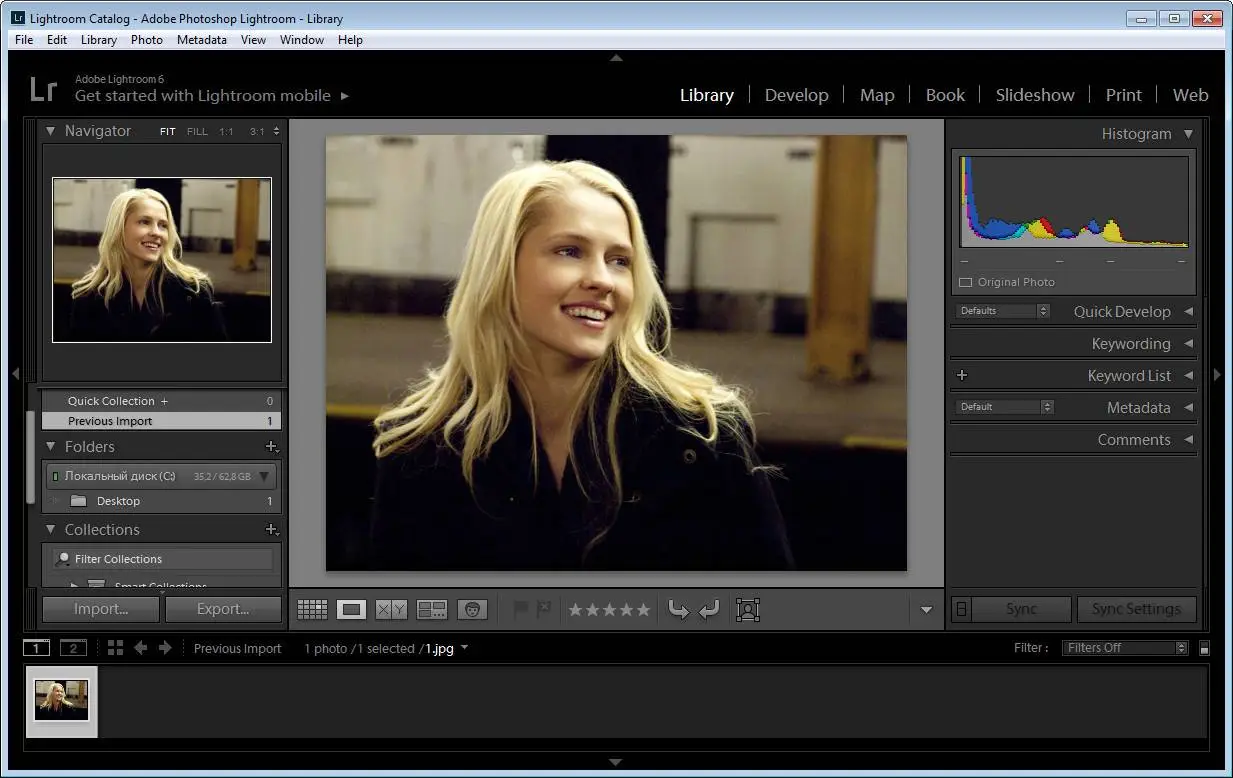
Task: Rotate photo clockwise with toolbar arrow
Action: click(x=709, y=609)
